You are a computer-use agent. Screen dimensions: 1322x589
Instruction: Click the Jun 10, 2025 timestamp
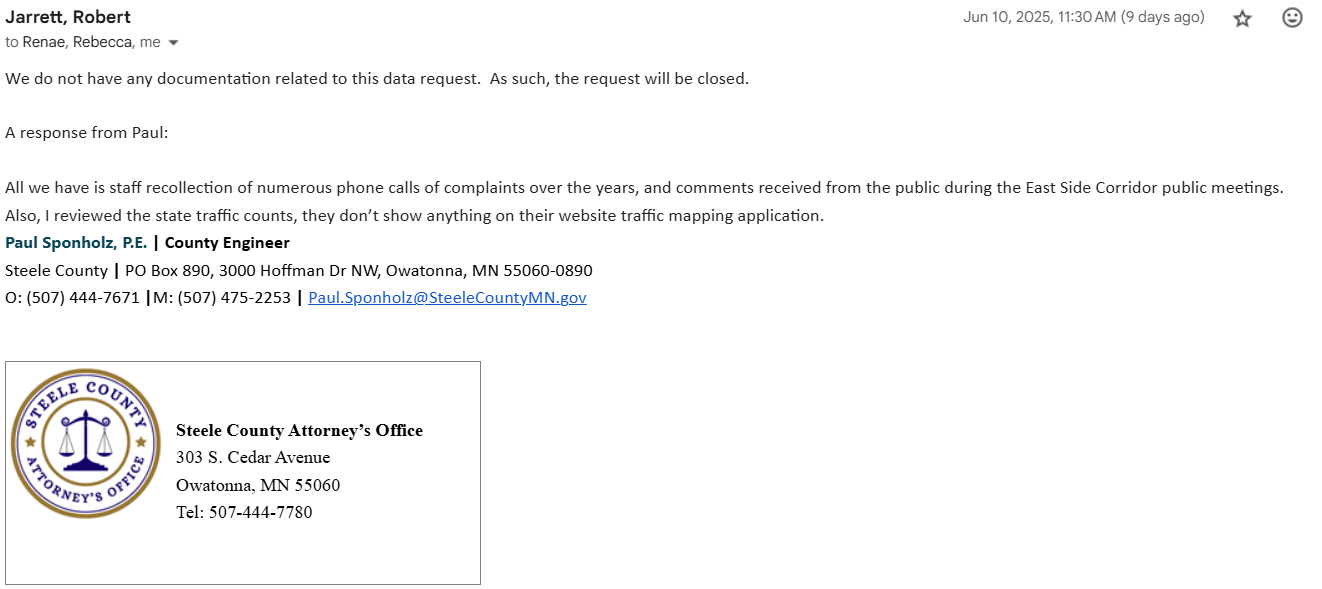[x=1083, y=17]
